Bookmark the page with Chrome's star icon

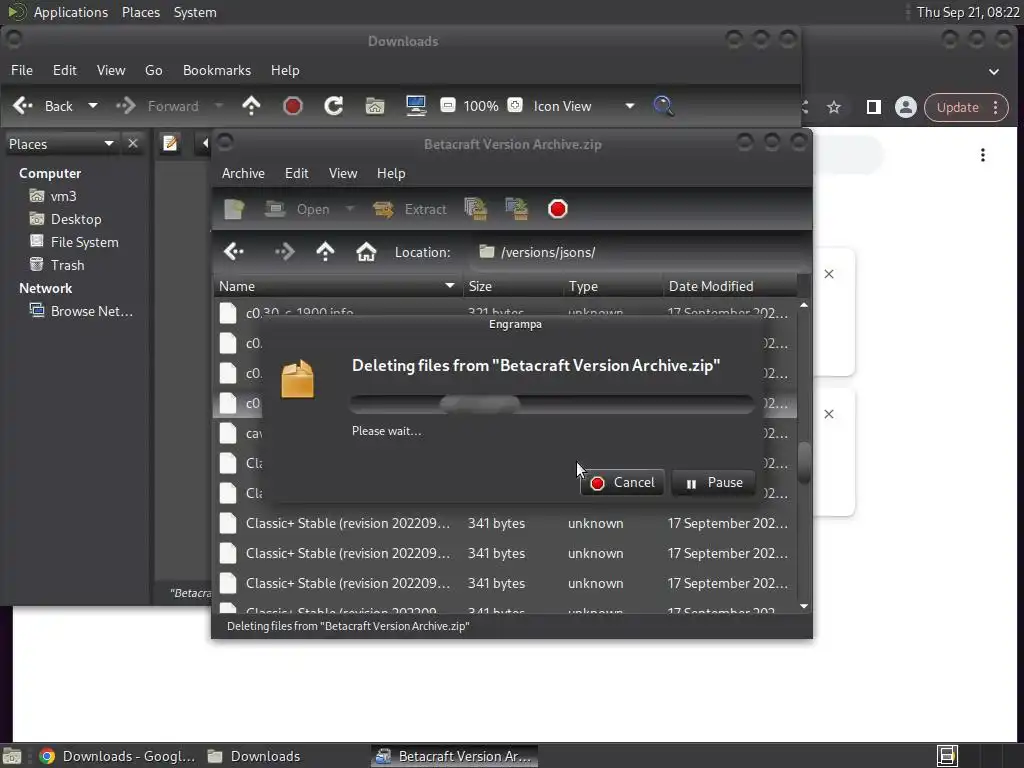coord(834,107)
